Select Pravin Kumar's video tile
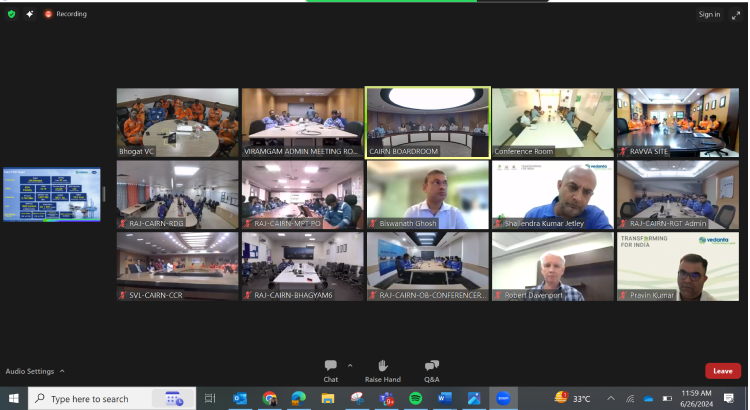The image size is (750, 410). [x=677, y=266]
